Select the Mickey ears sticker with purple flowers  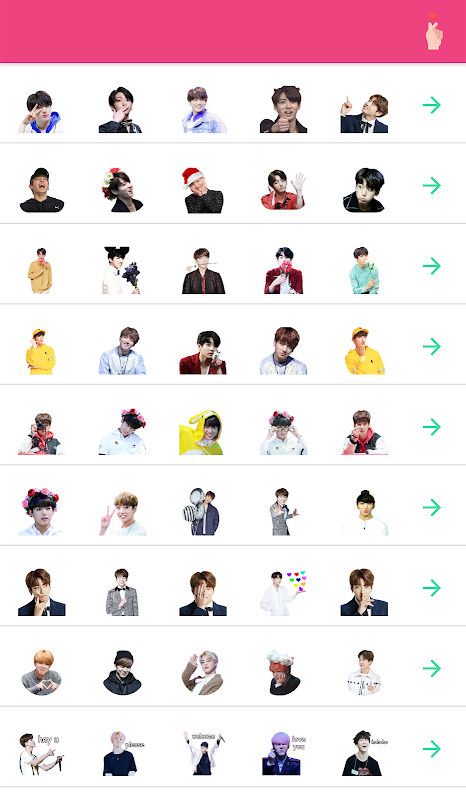[x=121, y=270]
